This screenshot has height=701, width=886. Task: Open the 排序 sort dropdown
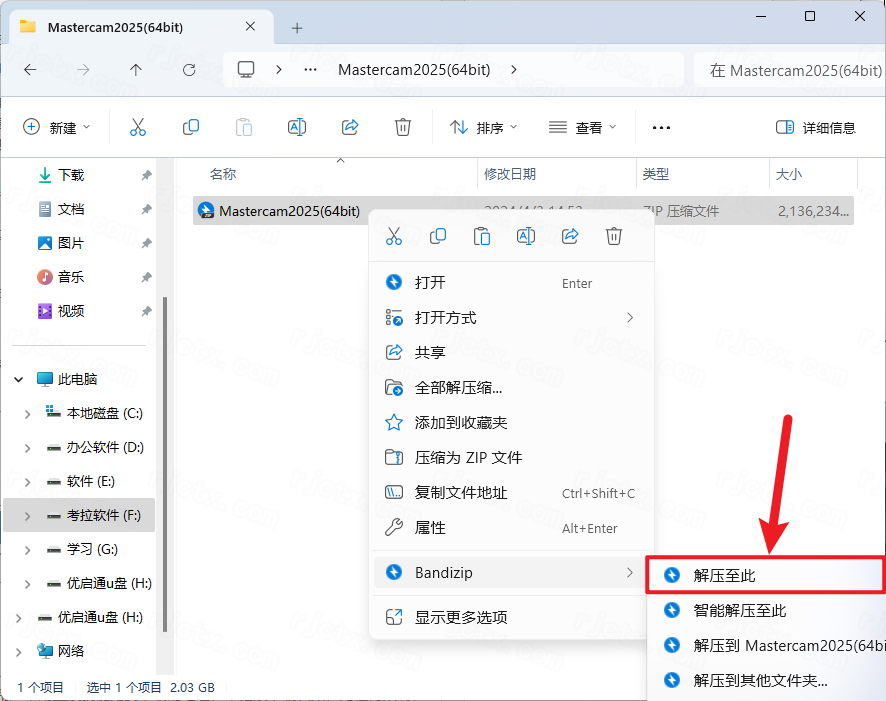coord(484,128)
